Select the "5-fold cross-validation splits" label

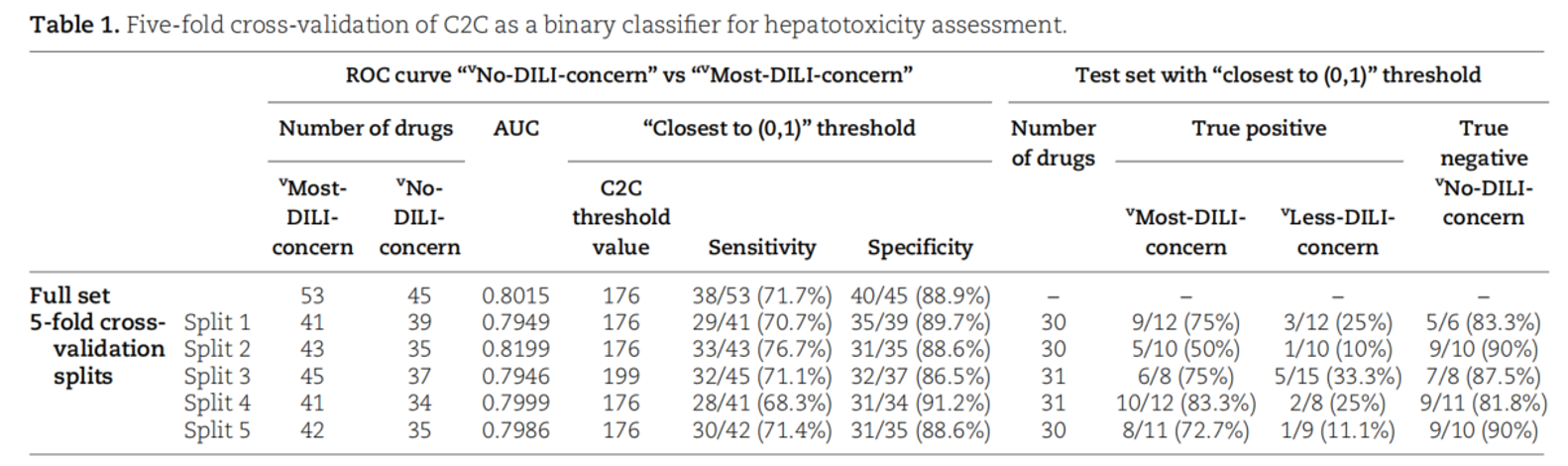(96, 349)
